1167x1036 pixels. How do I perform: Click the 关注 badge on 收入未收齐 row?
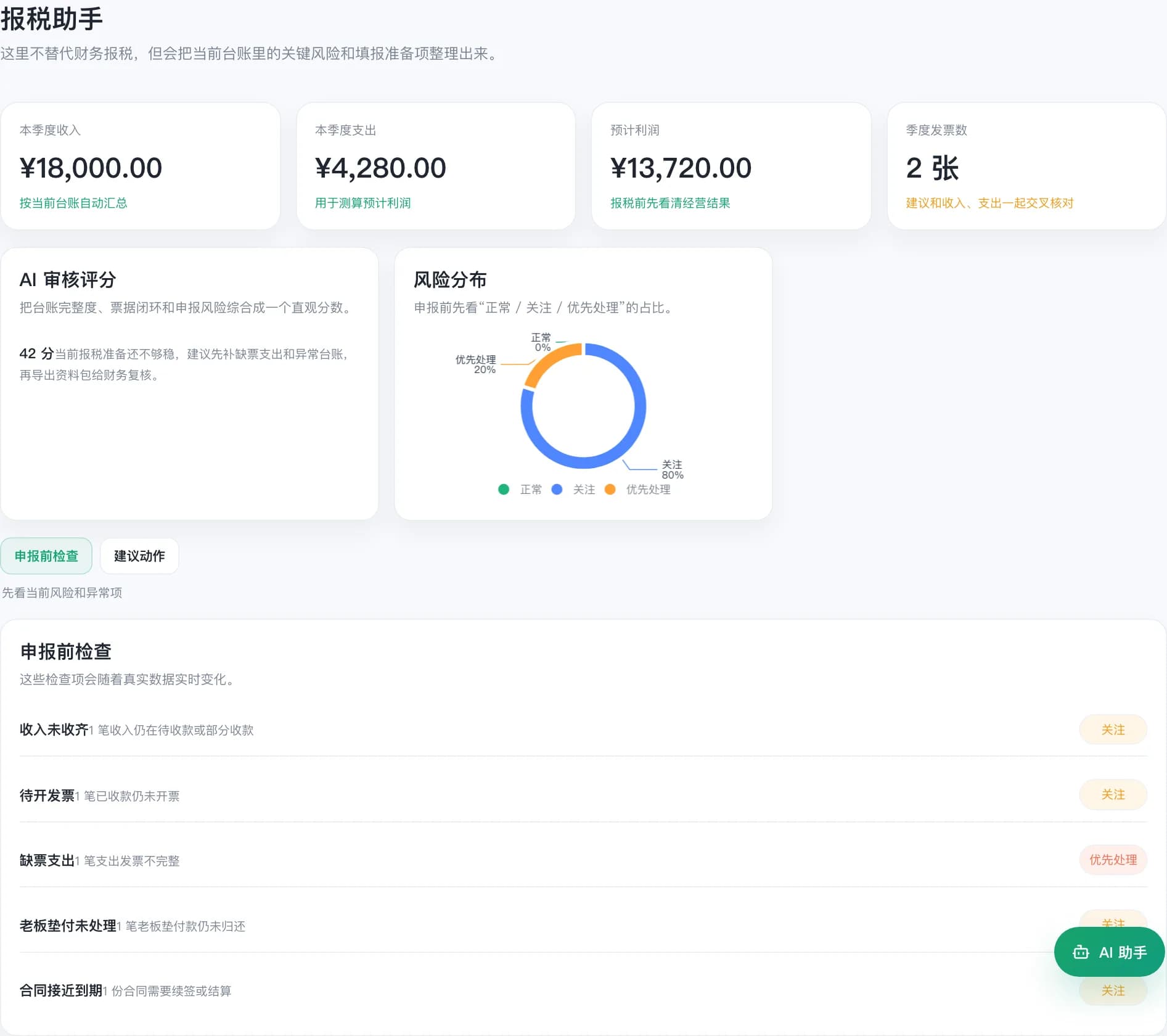pos(1113,730)
